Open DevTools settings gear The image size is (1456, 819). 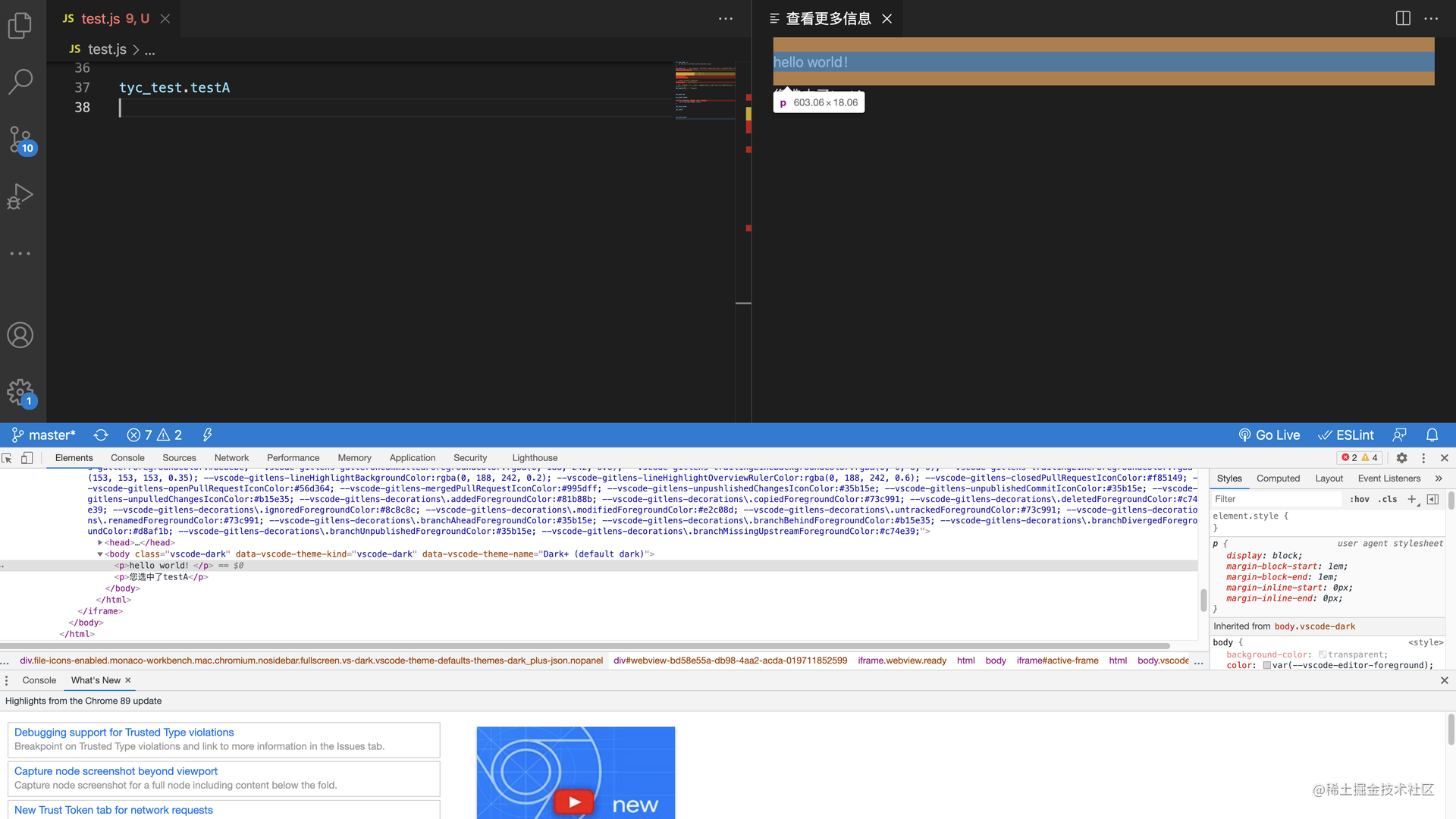click(x=1401, y=458)
